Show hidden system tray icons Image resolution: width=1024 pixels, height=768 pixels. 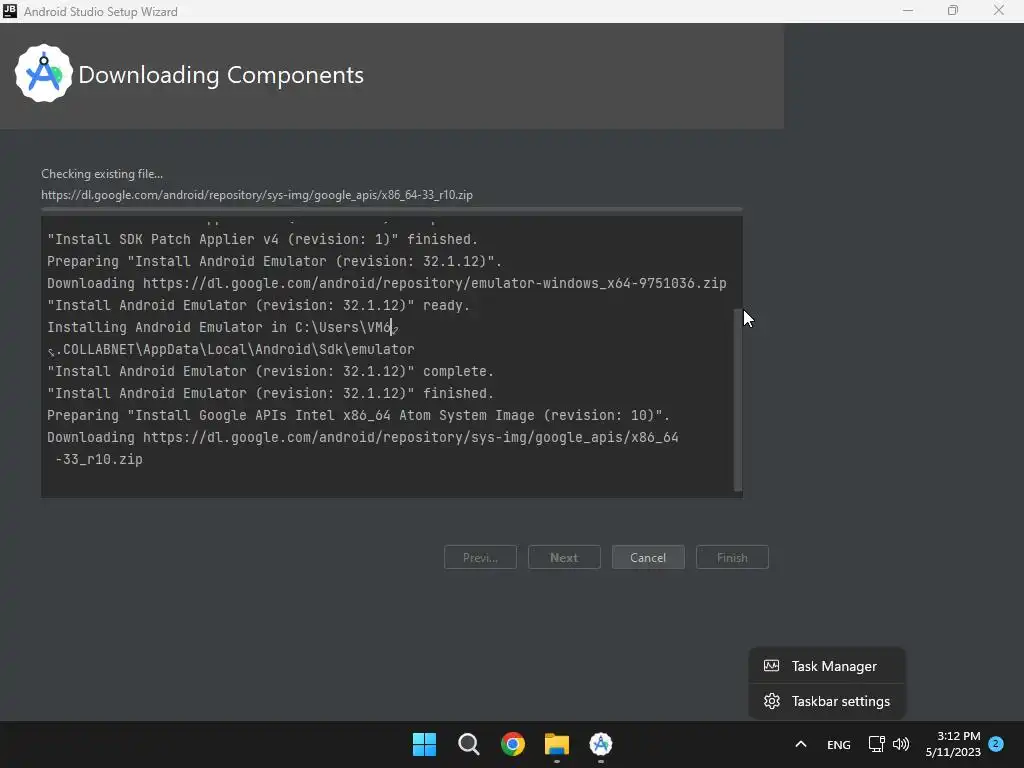point(801,744)
